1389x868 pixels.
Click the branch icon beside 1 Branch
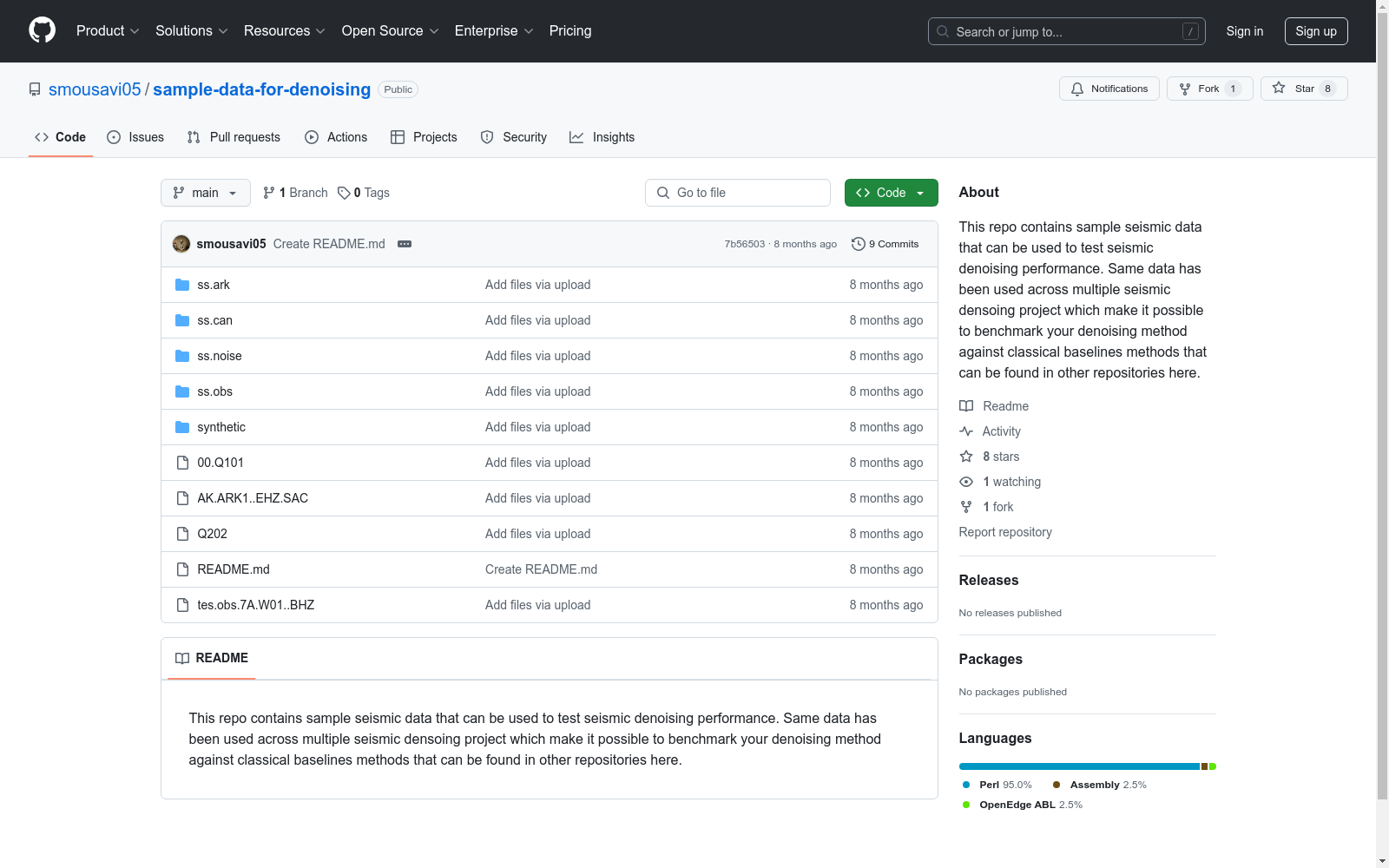(269, 193)
